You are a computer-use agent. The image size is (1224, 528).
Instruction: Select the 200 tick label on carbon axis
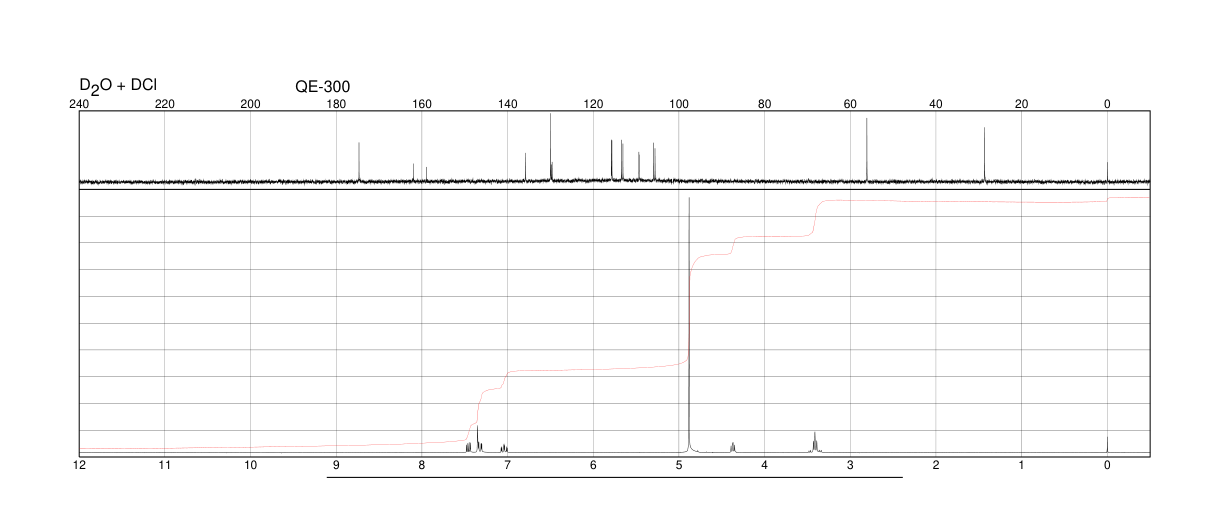click(x=251, y=104)
